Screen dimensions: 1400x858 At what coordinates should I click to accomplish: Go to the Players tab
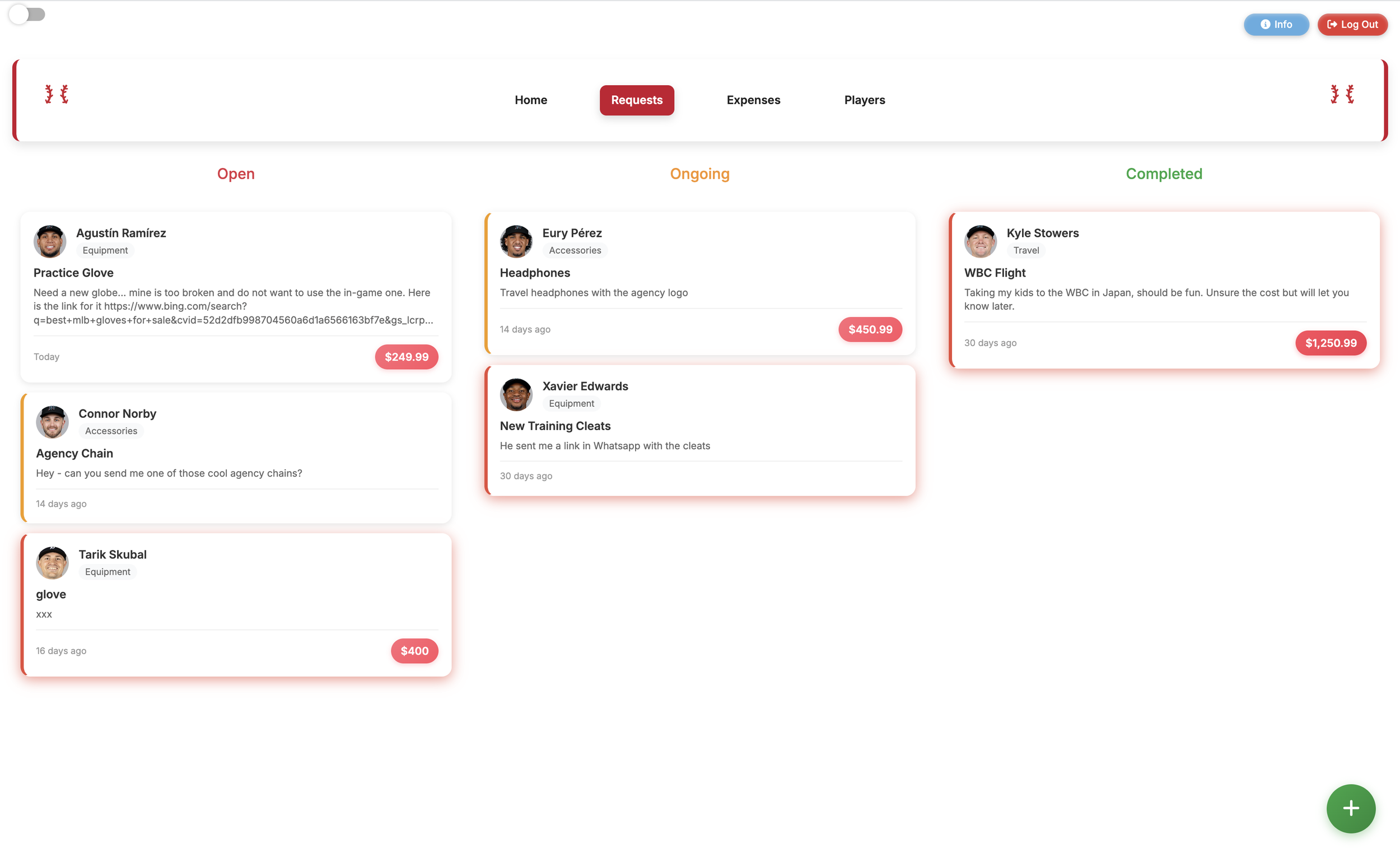tap(864, 100)
